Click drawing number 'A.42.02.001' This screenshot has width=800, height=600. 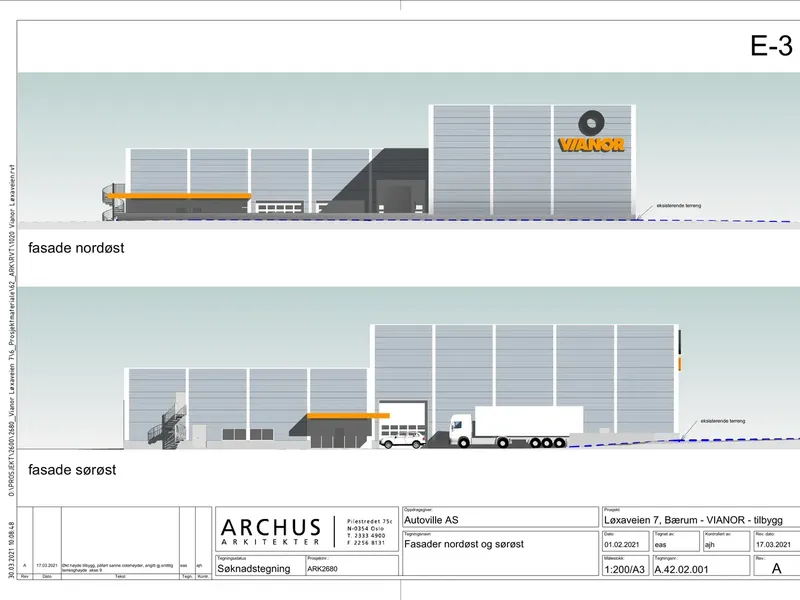(681, 569)
